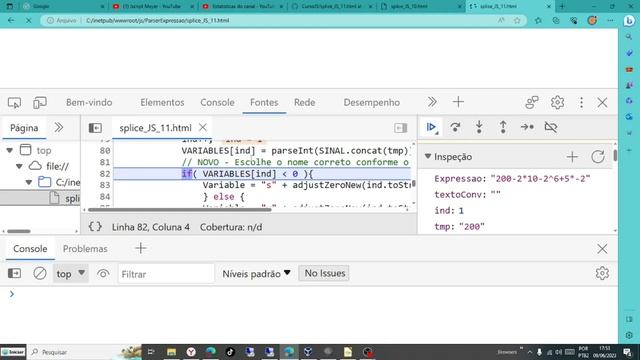Select the Página navigator tab
The image size is (640, 360).
coord(24,128)
